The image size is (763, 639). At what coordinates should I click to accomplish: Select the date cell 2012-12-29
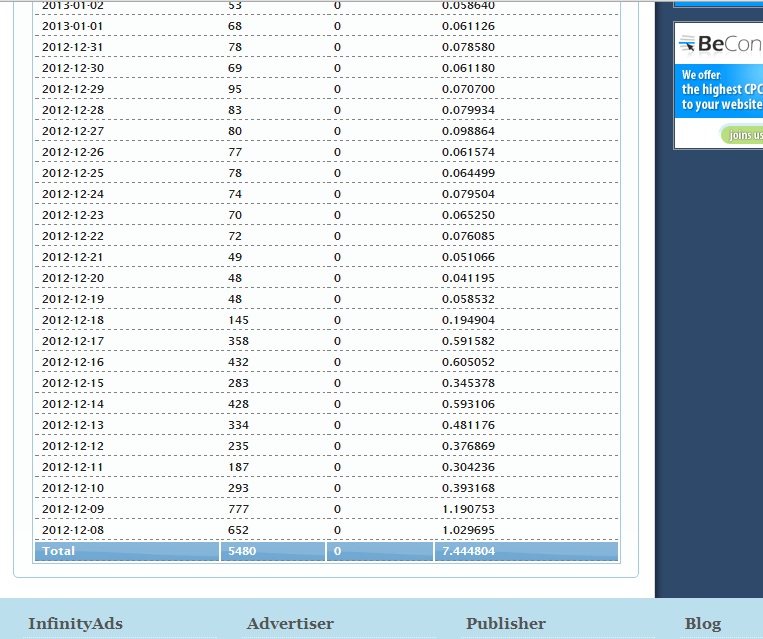pos(73,89)
